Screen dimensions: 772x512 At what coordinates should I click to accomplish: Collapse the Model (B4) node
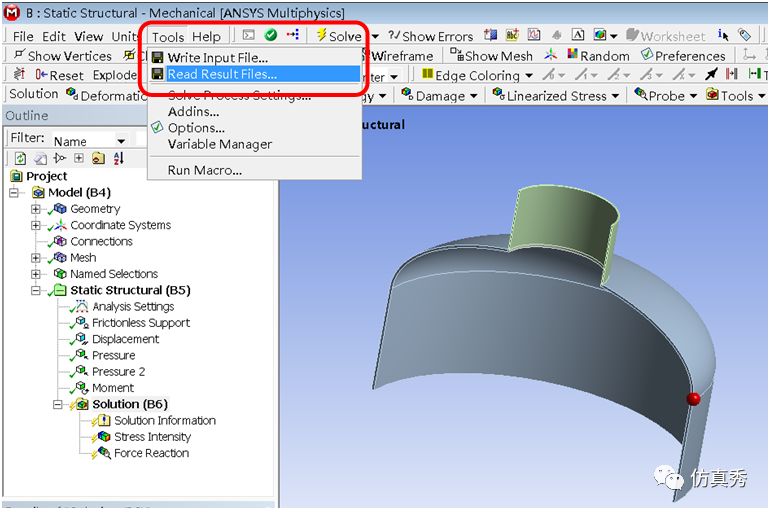[x=14, y=192]
